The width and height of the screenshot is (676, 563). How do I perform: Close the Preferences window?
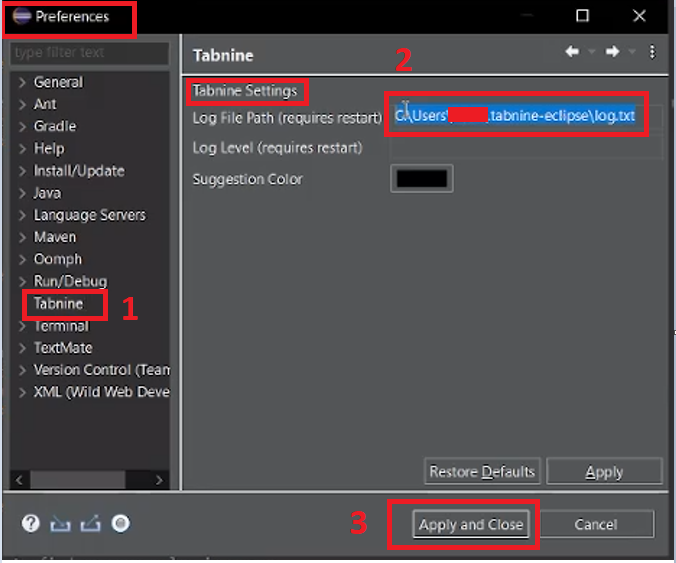639,16
